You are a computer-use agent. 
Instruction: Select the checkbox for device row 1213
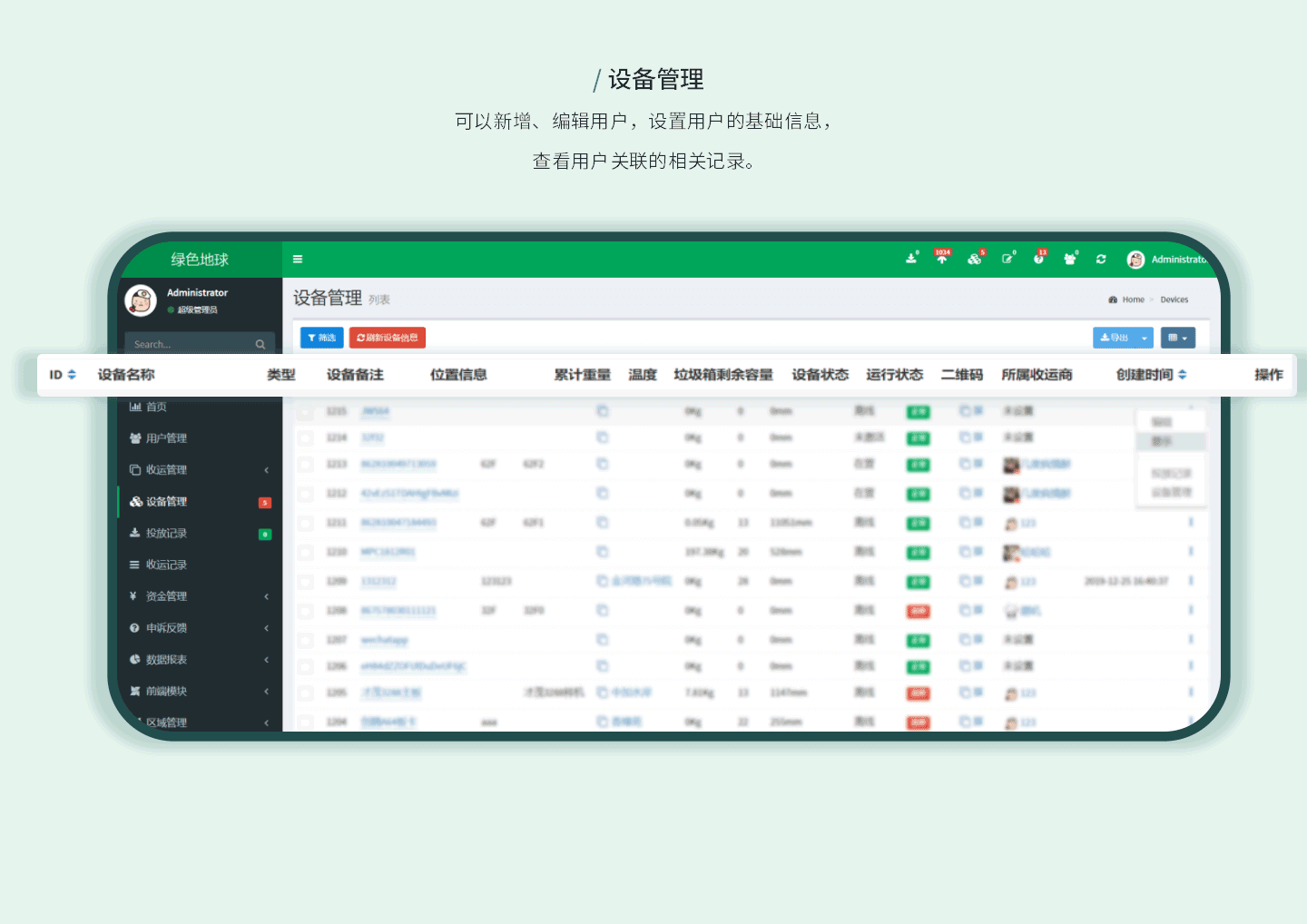[306, 465]
